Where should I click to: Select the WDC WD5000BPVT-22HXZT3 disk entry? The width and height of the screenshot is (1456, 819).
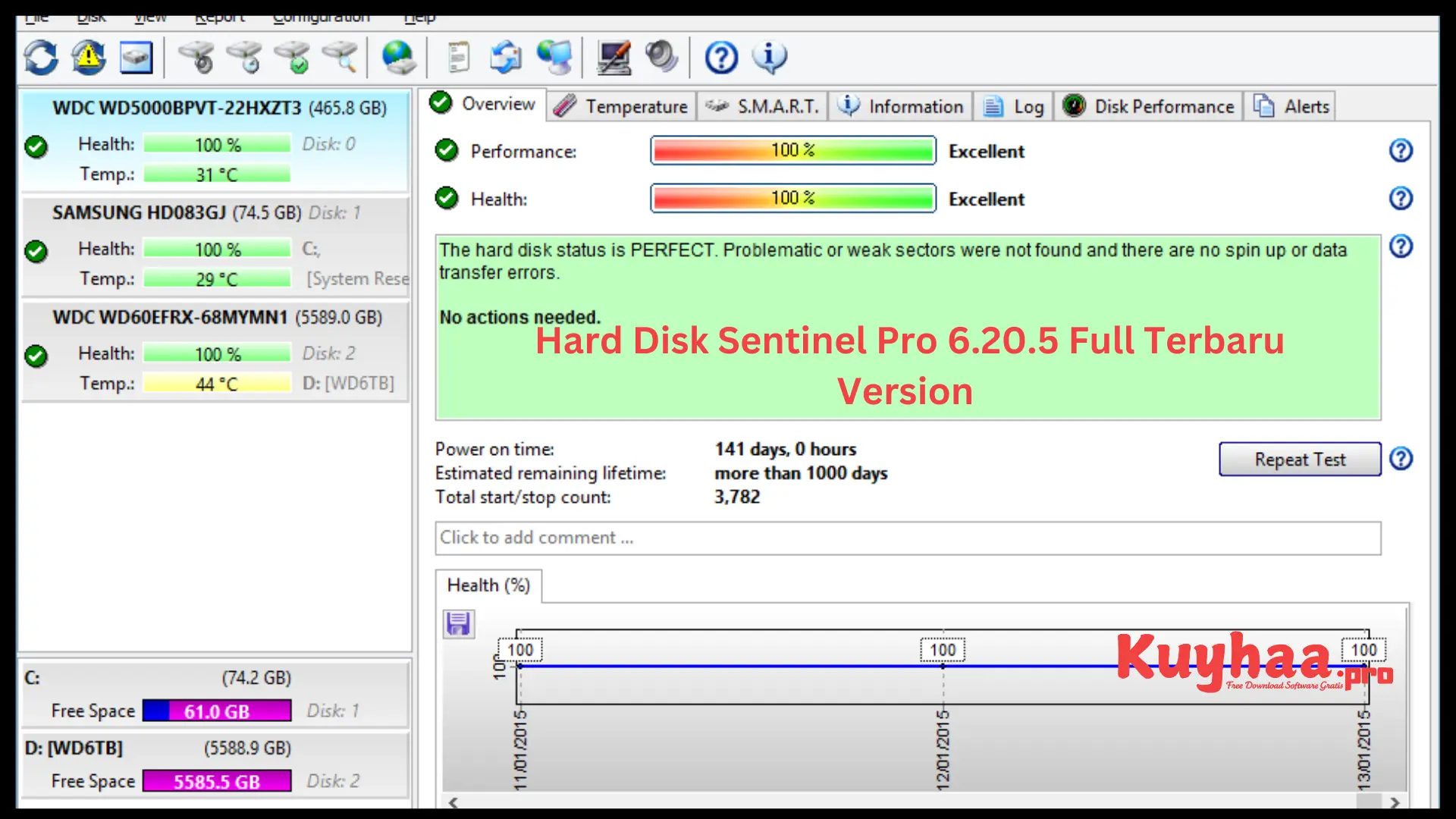coord(215,141)
